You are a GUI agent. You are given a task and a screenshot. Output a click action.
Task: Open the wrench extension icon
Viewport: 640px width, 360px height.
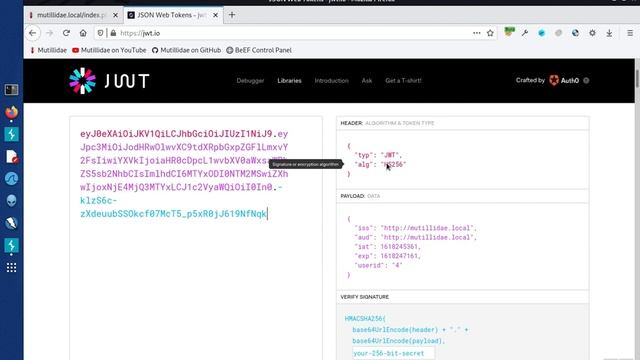pos(525,33)
